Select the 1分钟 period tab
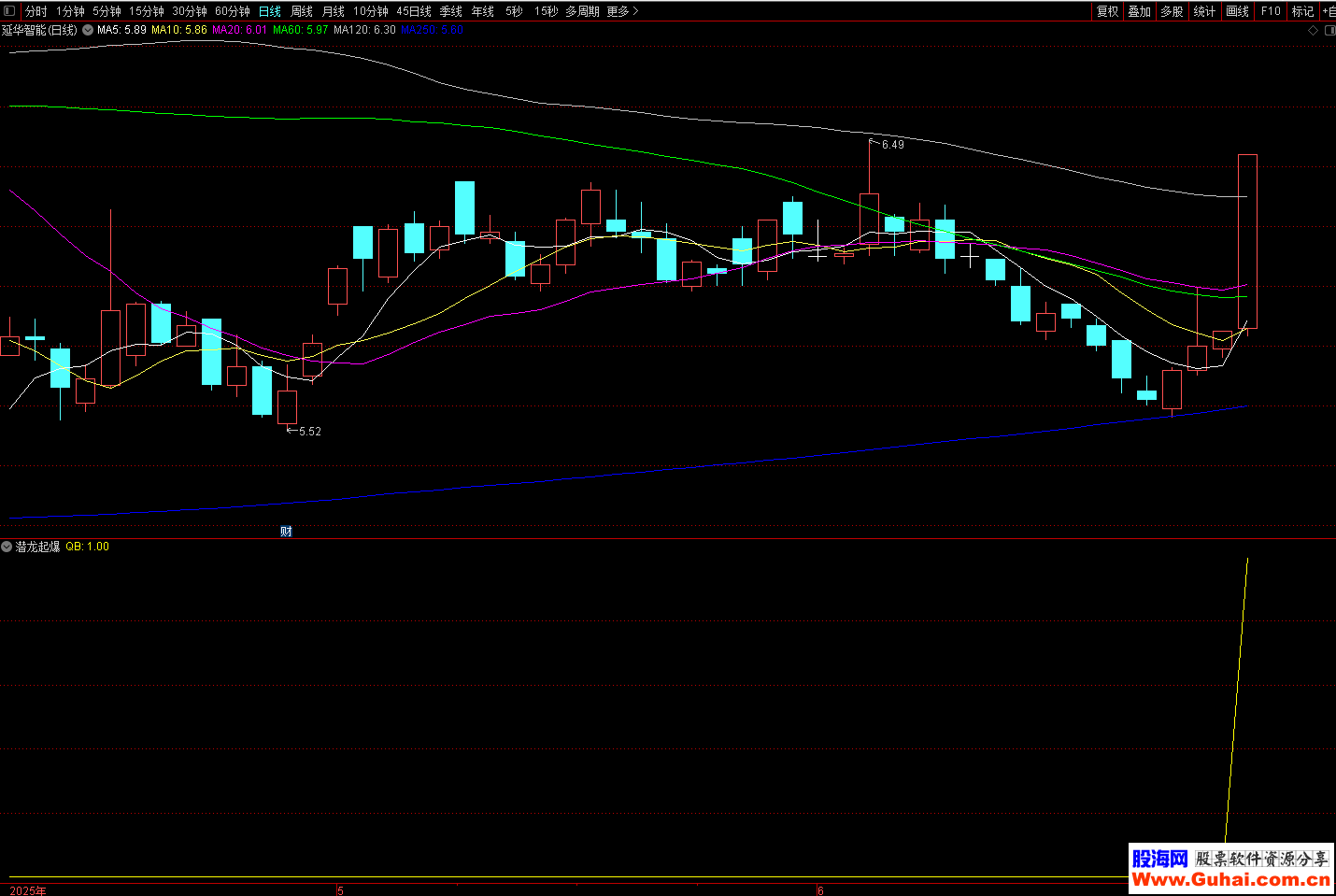The width and height of the screenshot is (1336, 896). click(x=70, y=11)
